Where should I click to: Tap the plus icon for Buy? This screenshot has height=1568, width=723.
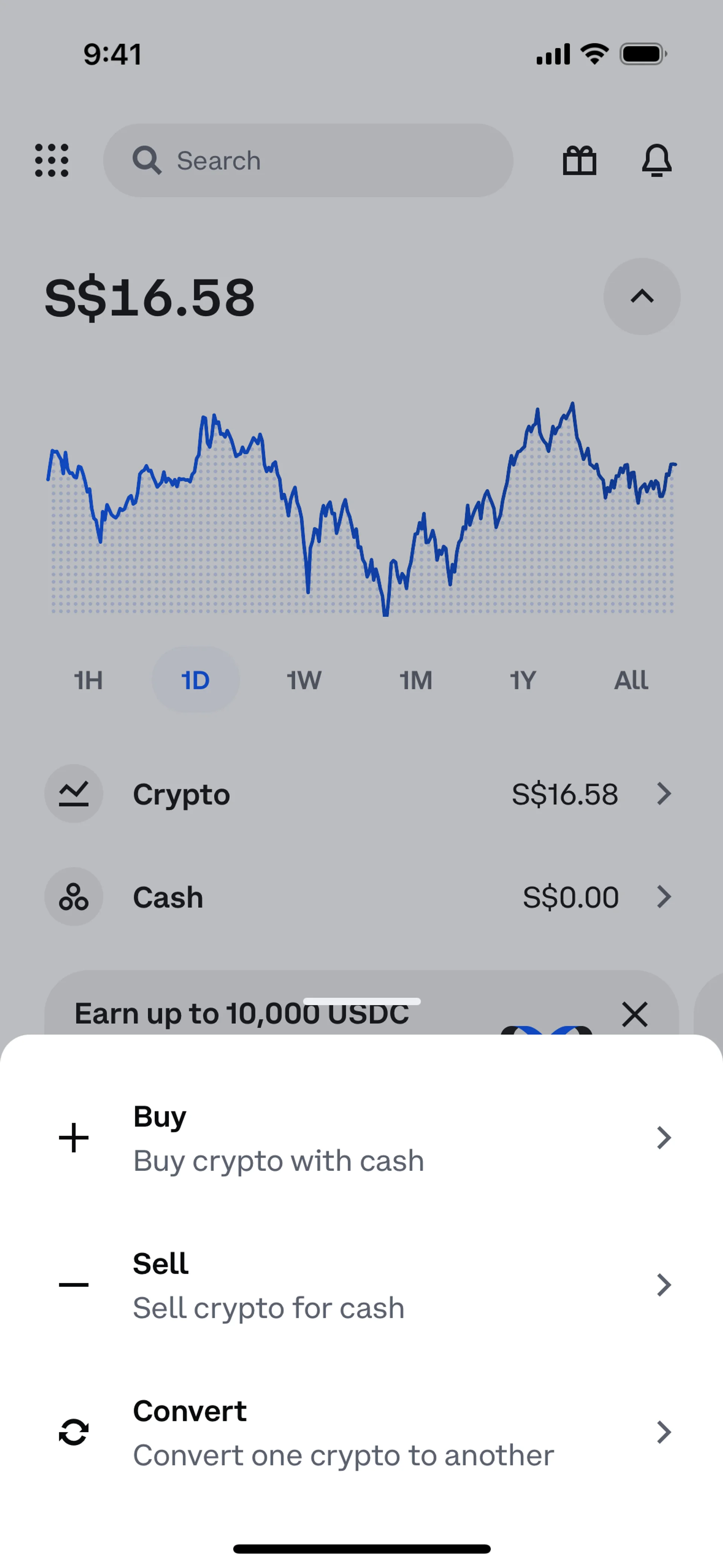tap(74, 1138)
